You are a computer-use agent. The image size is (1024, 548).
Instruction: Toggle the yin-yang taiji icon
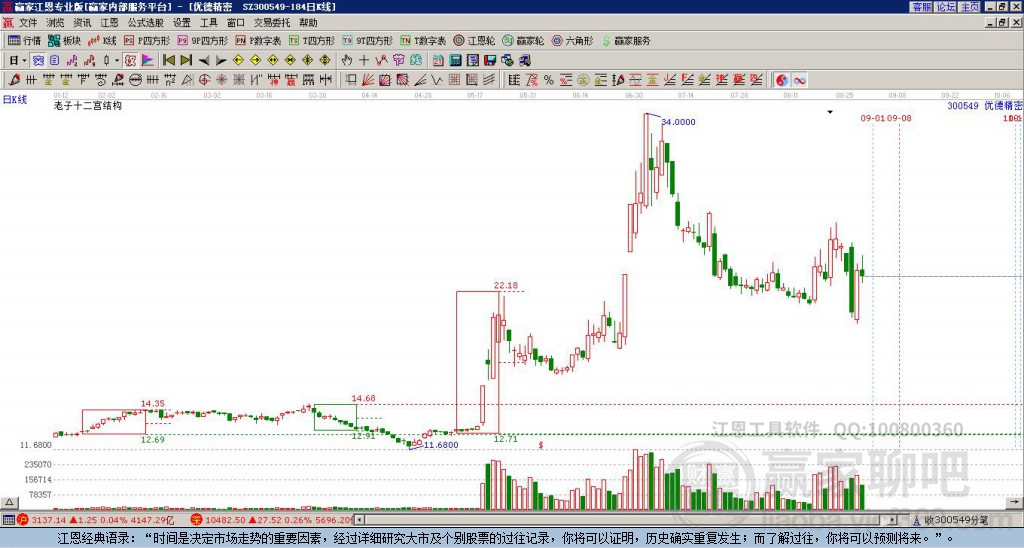coord(782,80)
